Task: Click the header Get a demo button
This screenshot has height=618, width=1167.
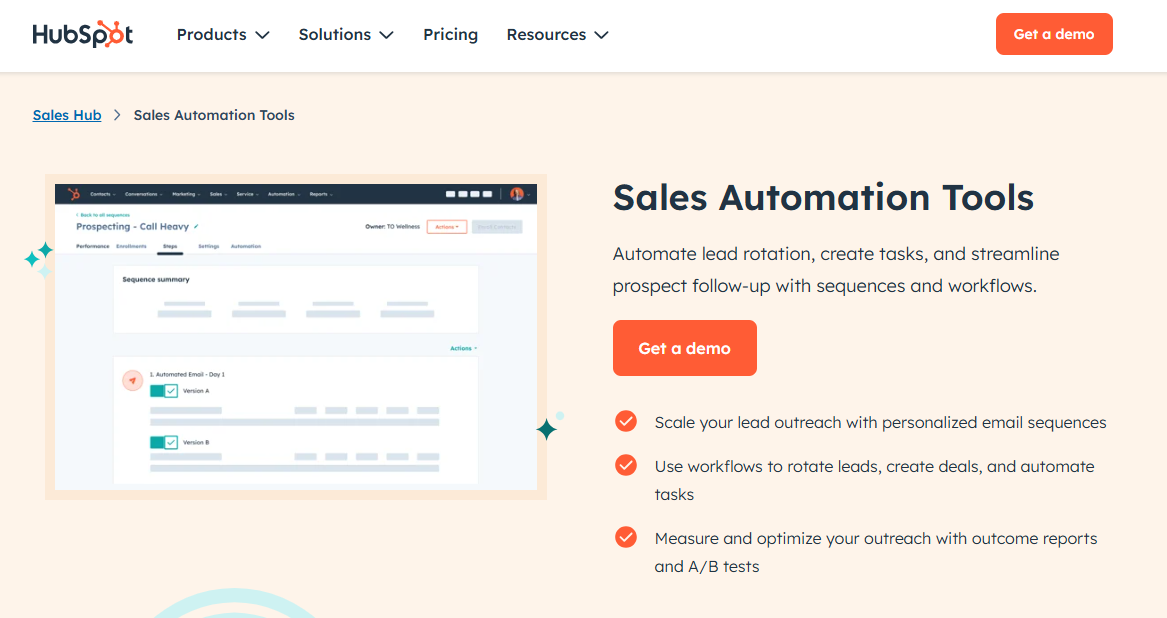Action: point(1054,34)
